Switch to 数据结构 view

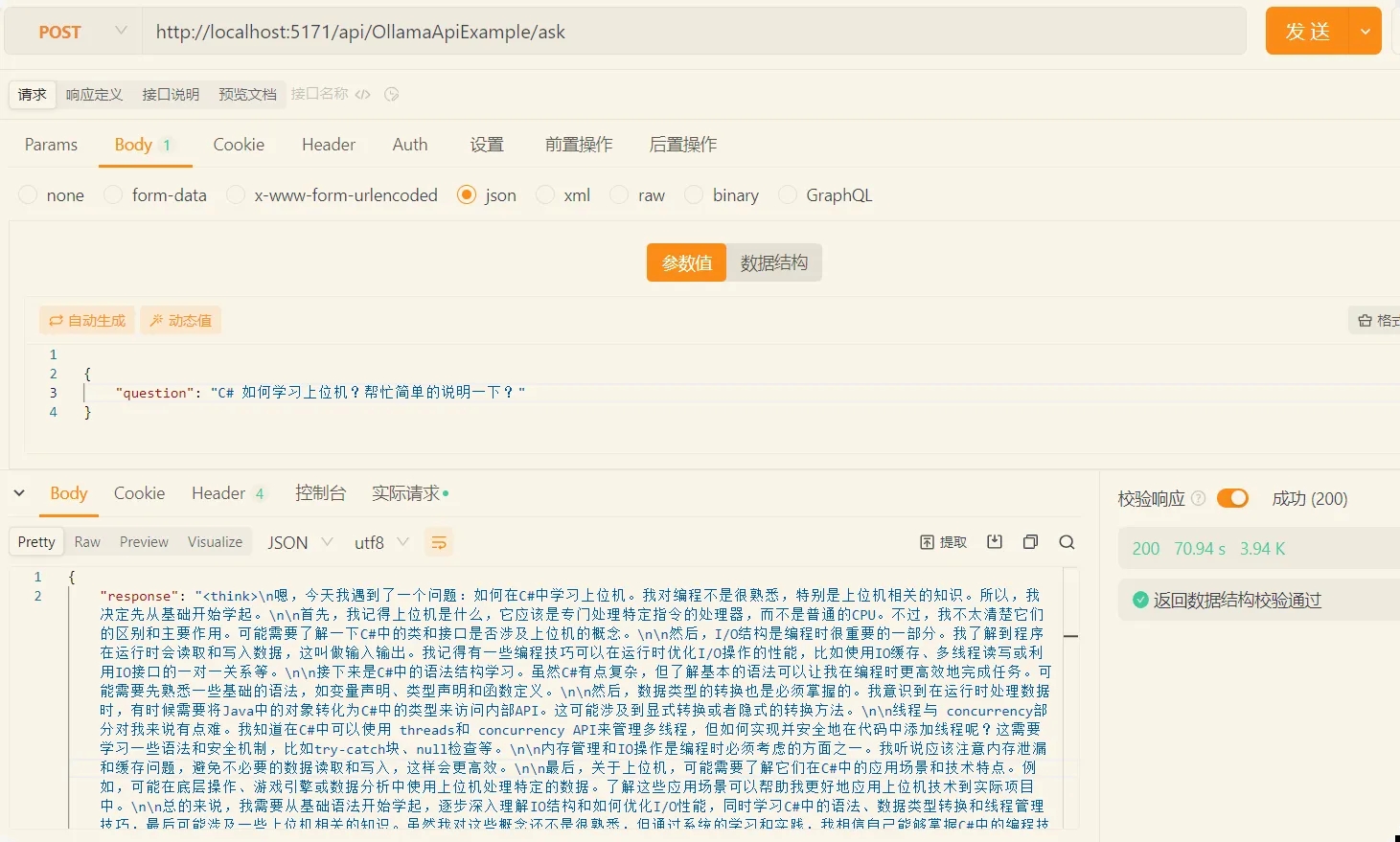774,262
